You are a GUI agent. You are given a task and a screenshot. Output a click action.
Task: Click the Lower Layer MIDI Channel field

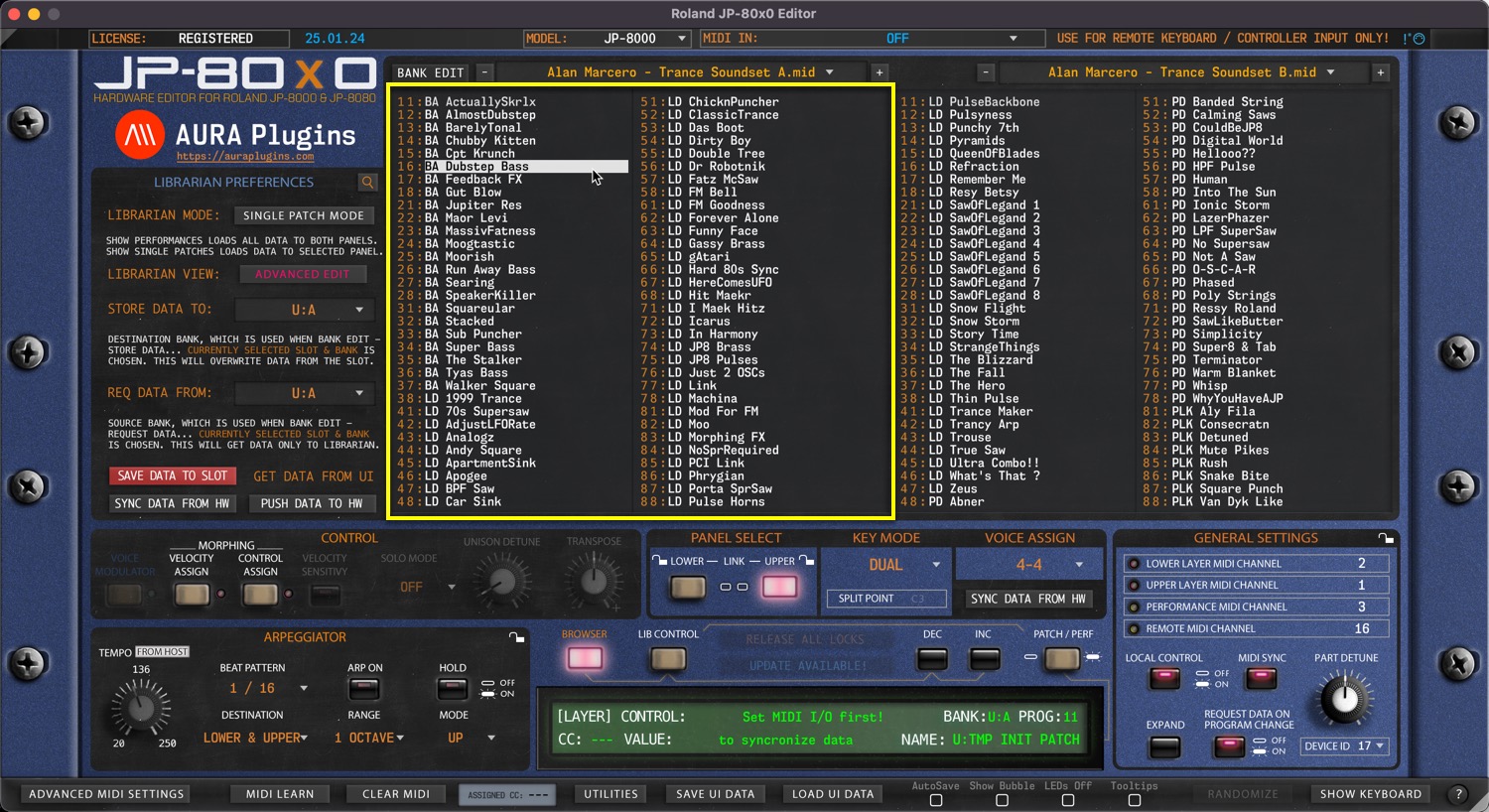coord(1256,564)
